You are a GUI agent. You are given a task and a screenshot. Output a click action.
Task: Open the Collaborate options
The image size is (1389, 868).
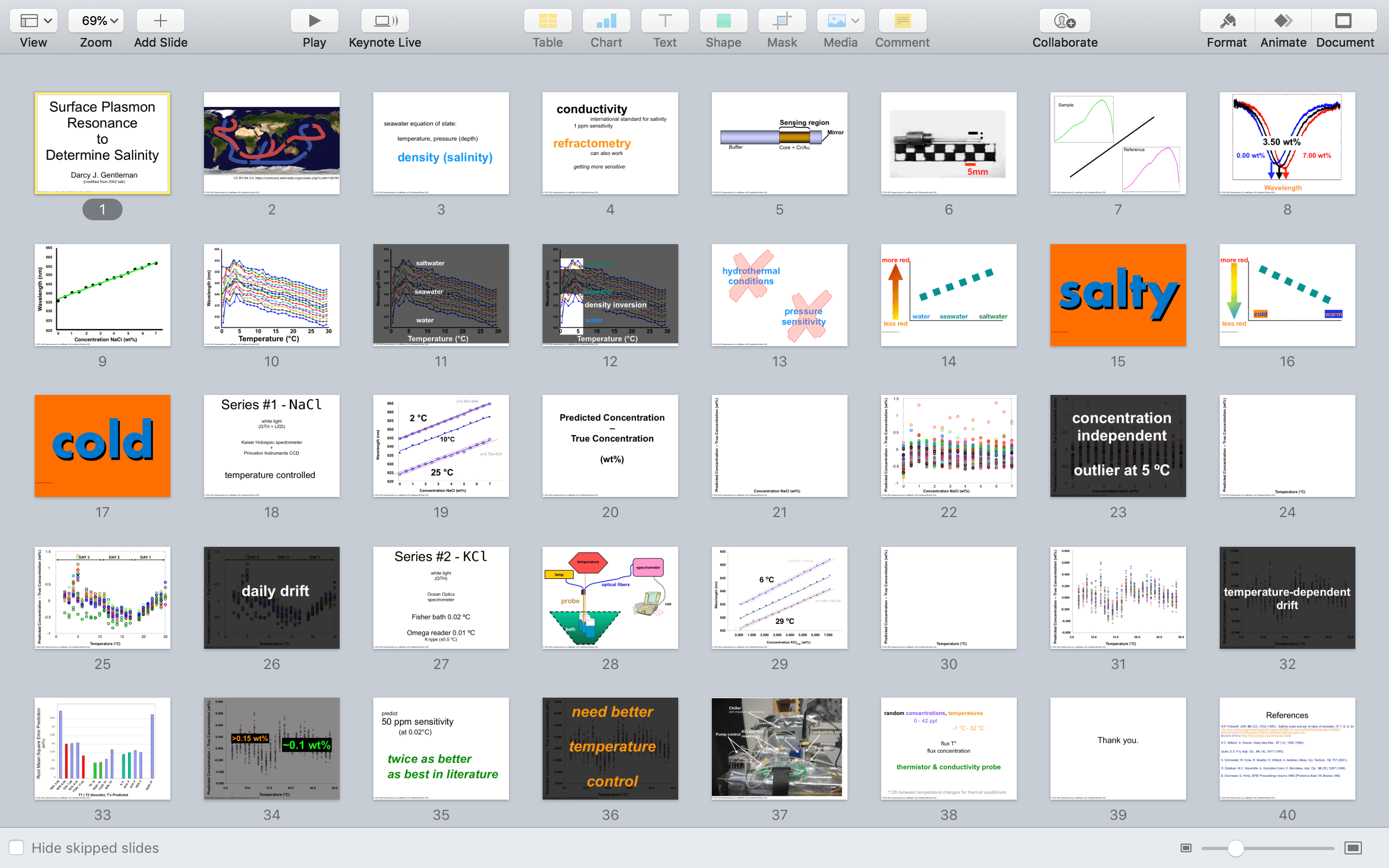(1064, 21)
